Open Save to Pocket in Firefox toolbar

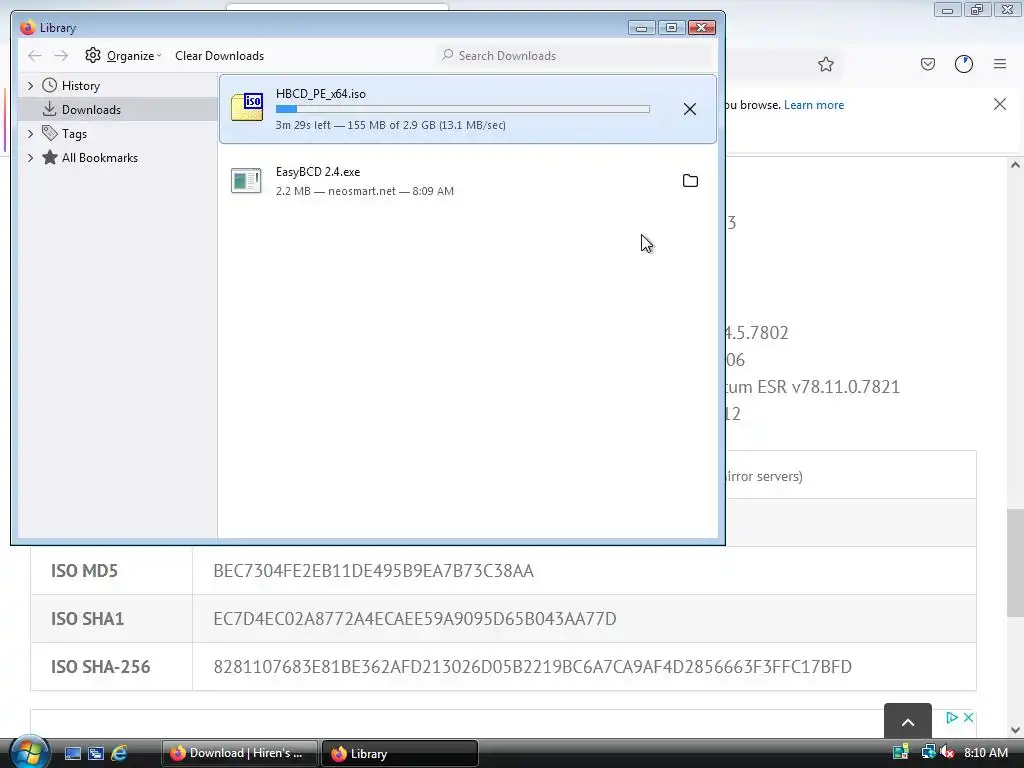click(928, 64)
